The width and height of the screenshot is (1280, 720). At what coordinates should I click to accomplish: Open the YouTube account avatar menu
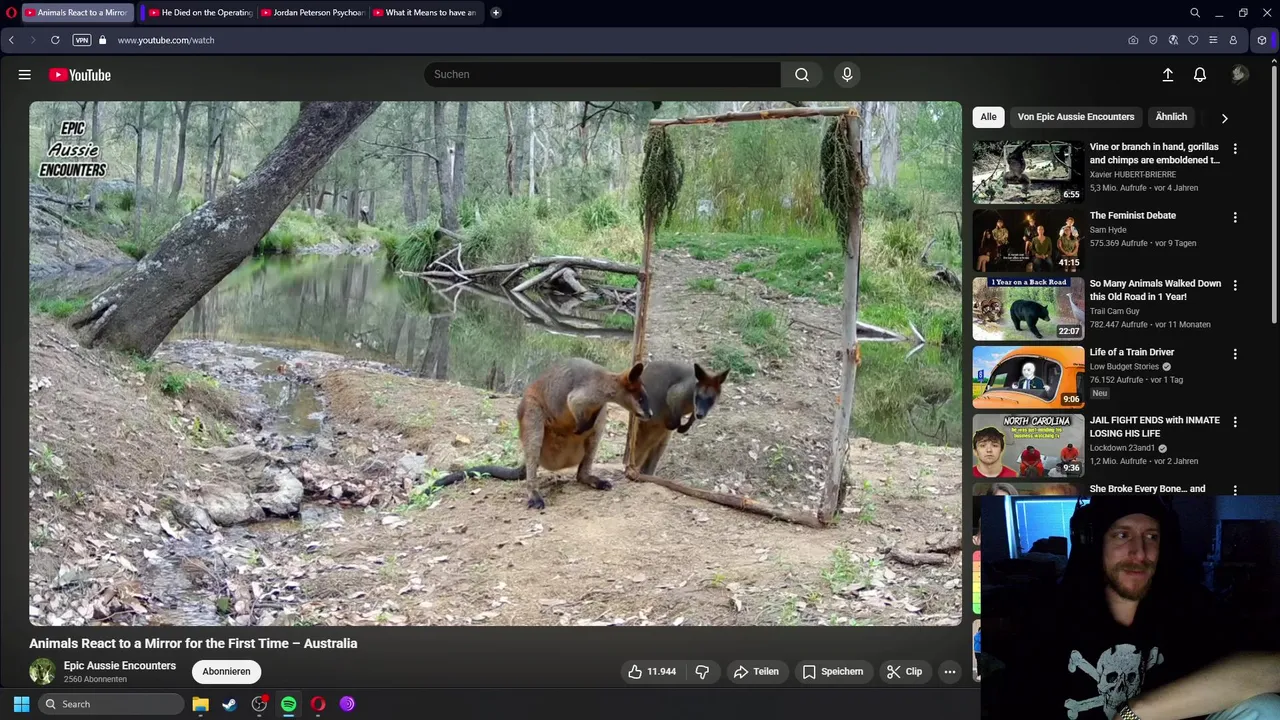(1240, 74)
